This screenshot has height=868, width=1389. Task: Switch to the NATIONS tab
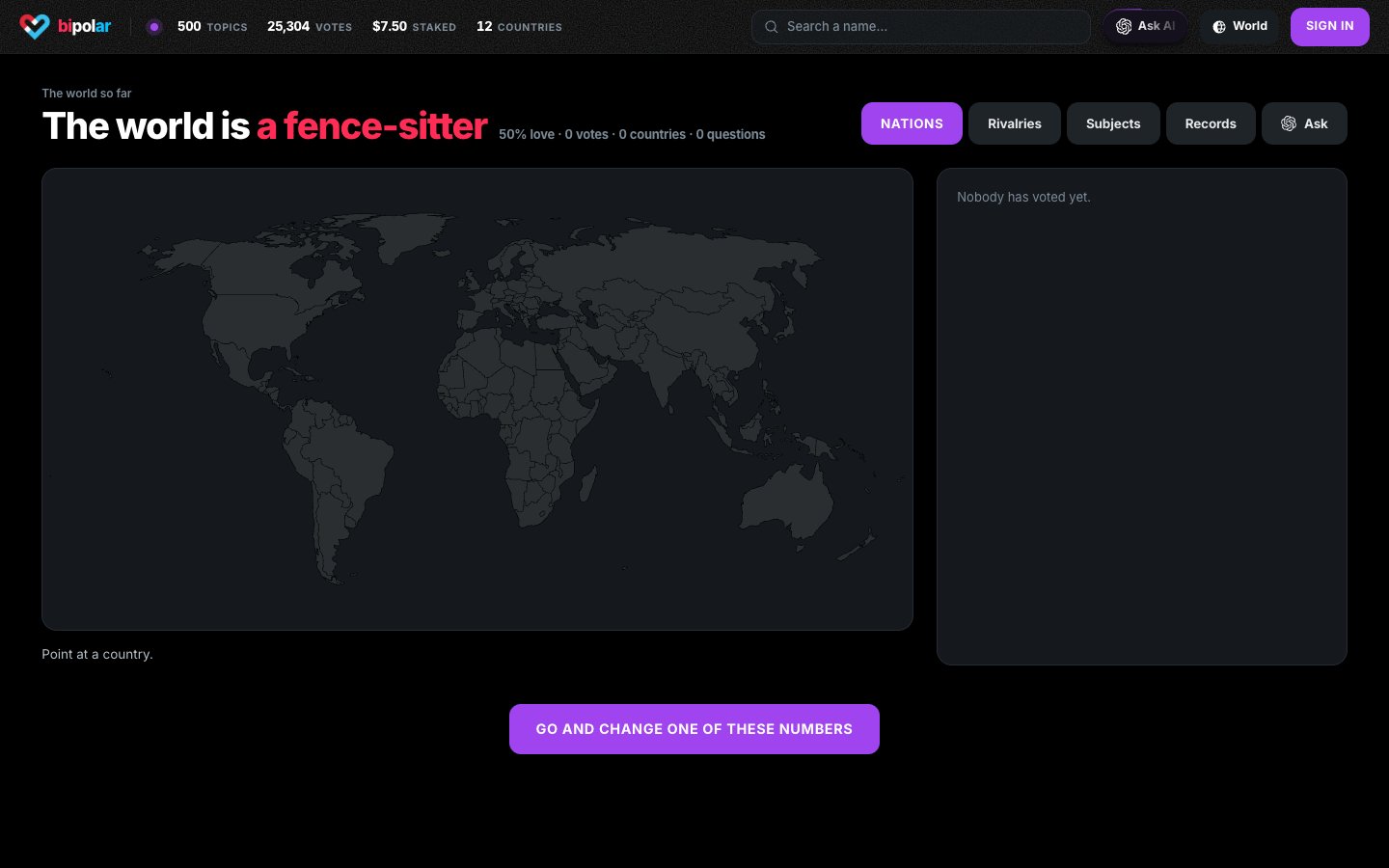pyautogui.click(x=912, y=123)
